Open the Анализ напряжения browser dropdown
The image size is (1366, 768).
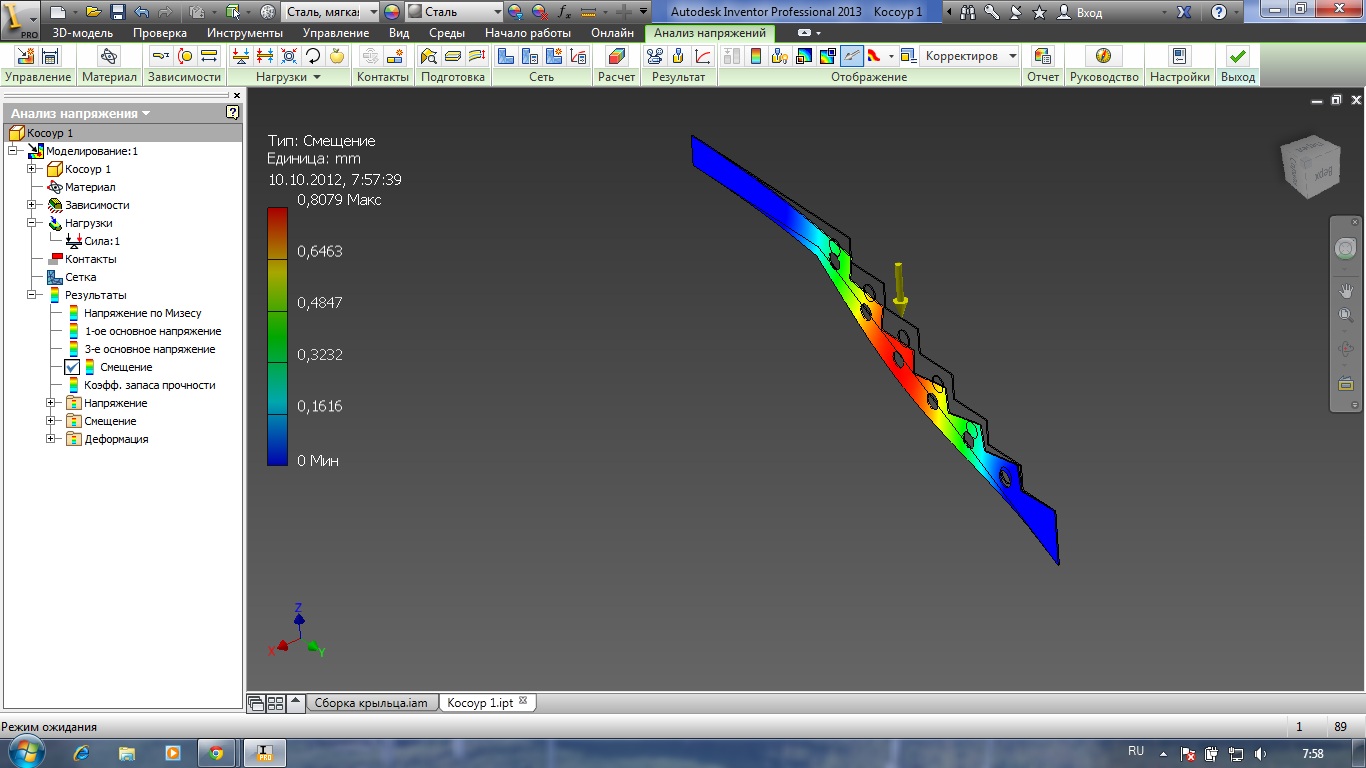coord(147,113)
